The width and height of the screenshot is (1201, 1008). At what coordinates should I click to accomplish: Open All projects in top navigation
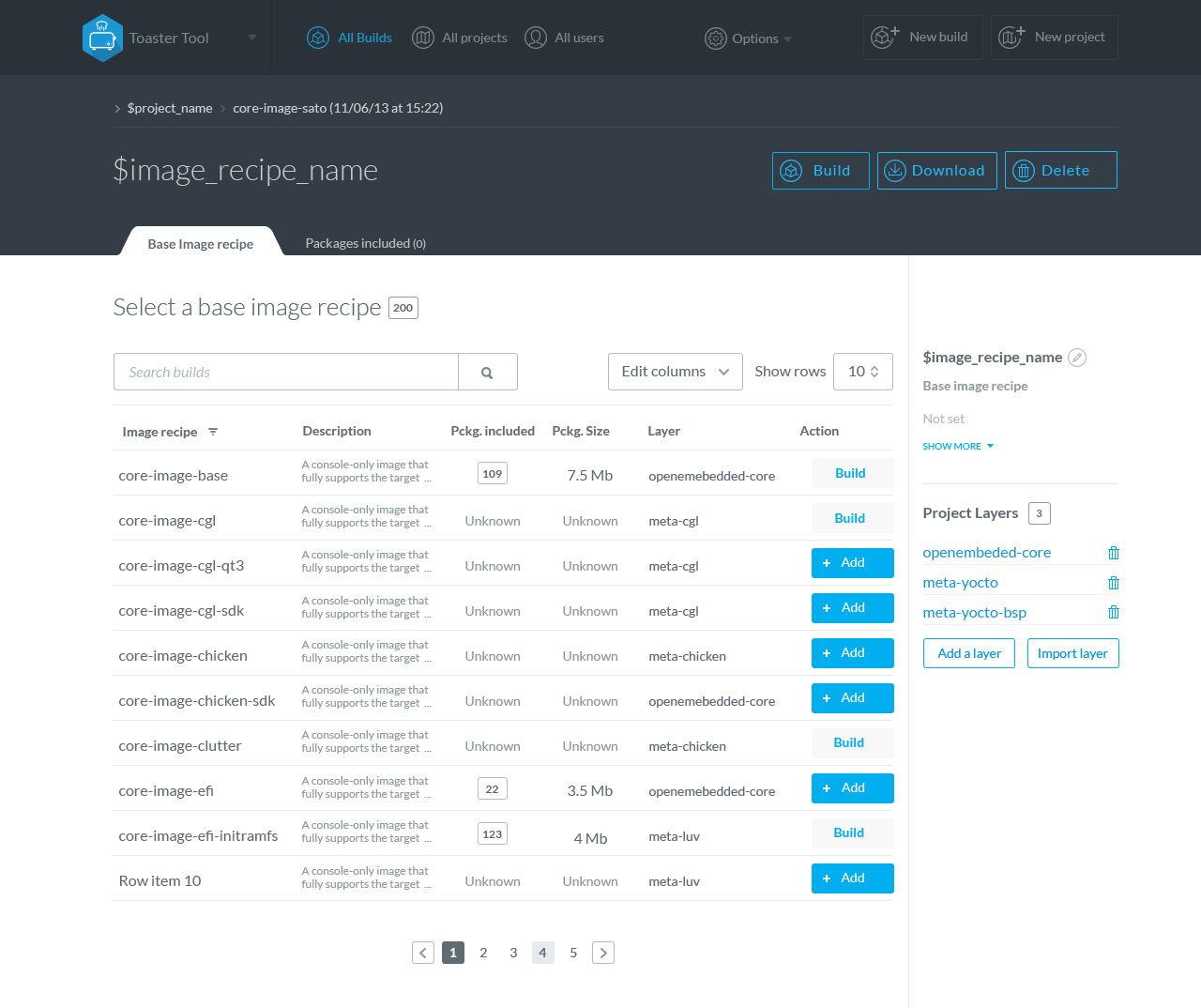[x=461, y=38]
